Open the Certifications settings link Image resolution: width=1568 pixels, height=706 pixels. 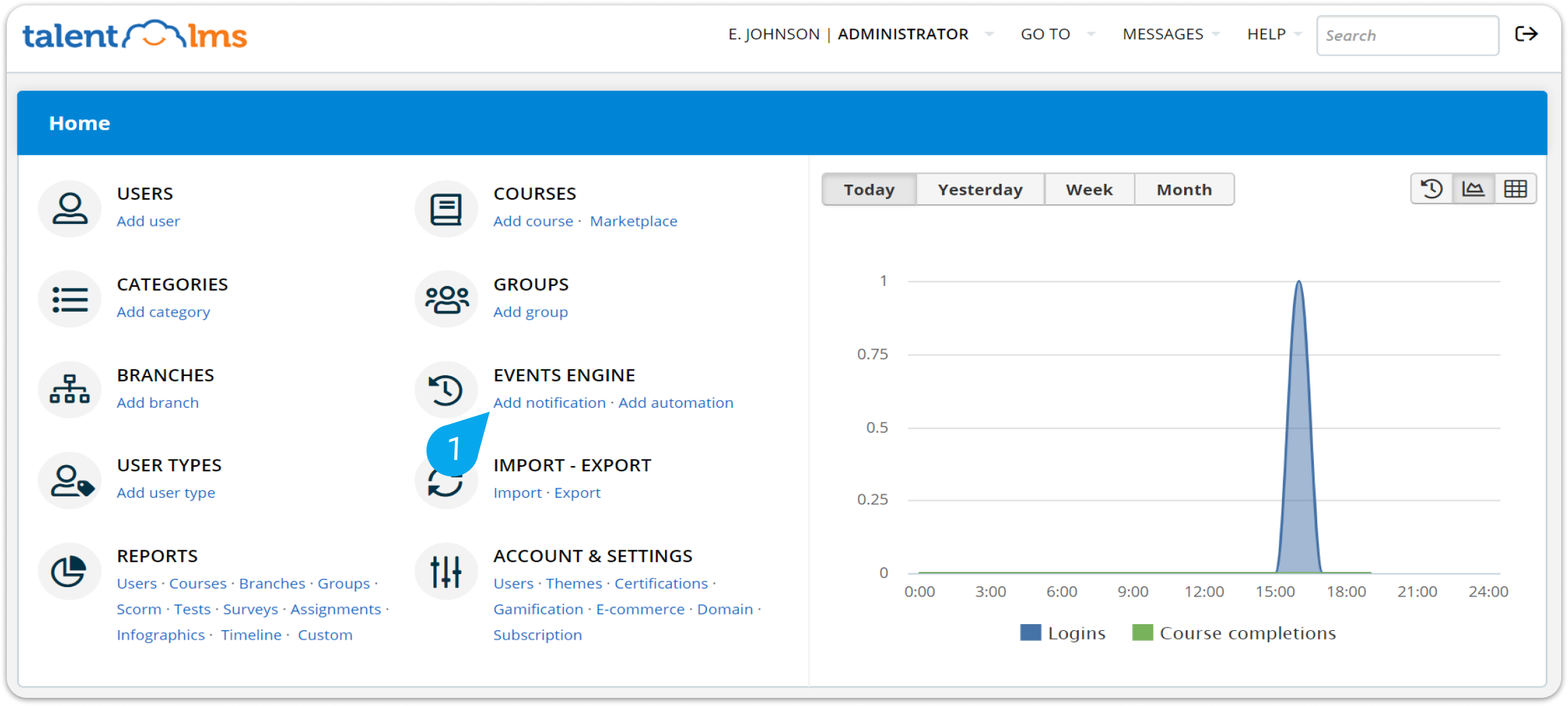[x=661, y=584]
